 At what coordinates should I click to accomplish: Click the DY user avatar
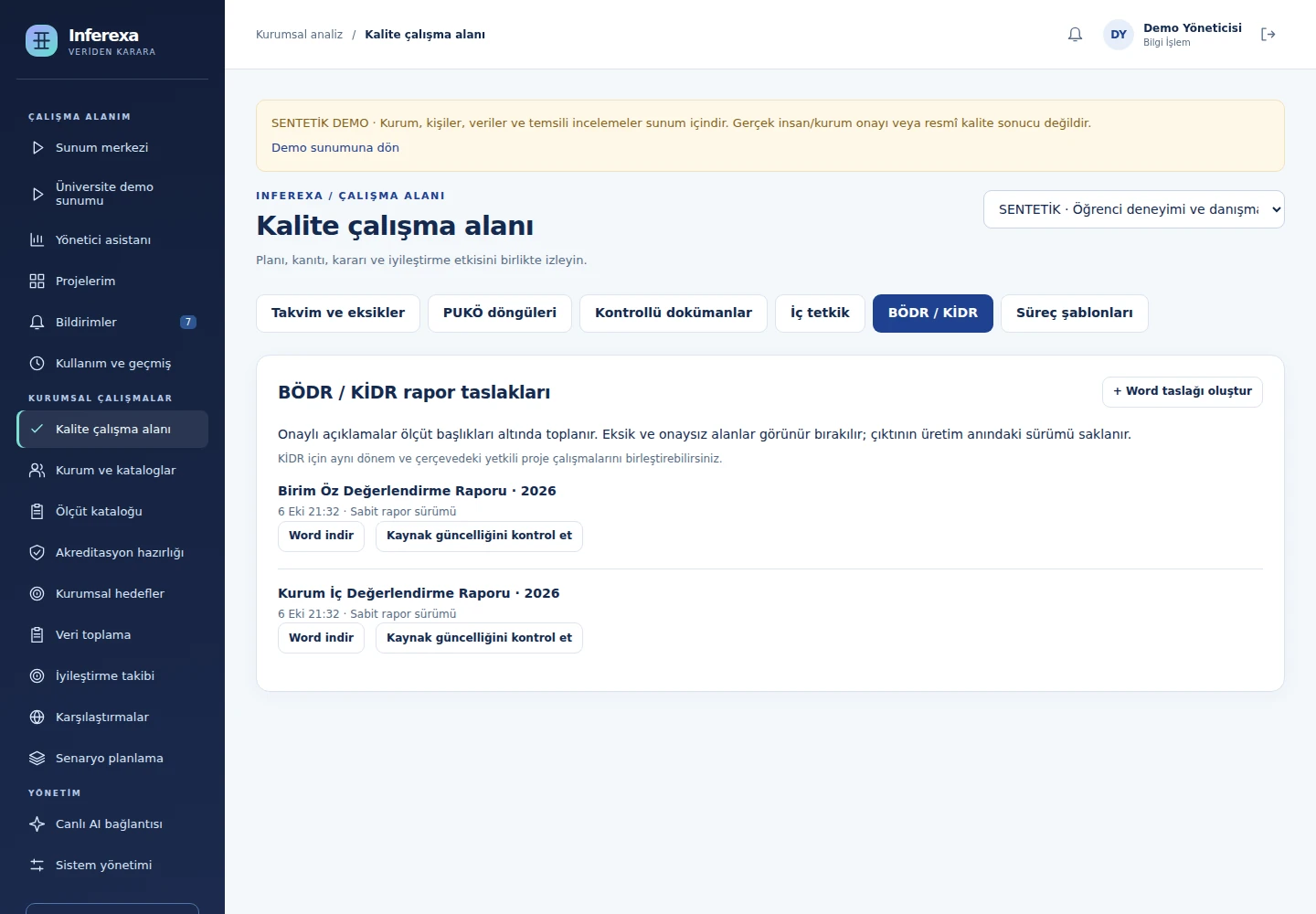coord(1119,35)
